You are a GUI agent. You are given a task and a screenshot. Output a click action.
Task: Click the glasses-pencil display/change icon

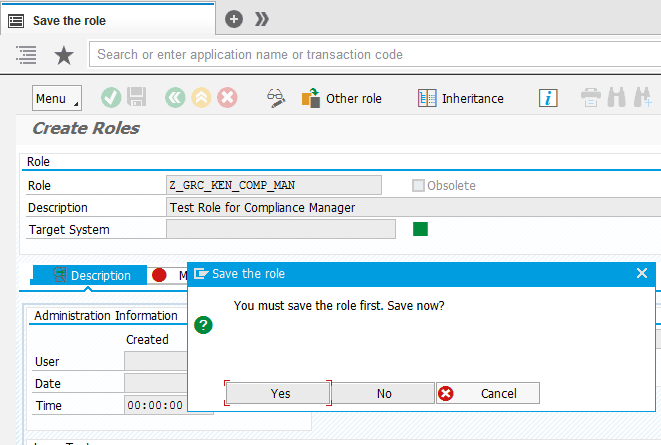(x=276, y=98)
